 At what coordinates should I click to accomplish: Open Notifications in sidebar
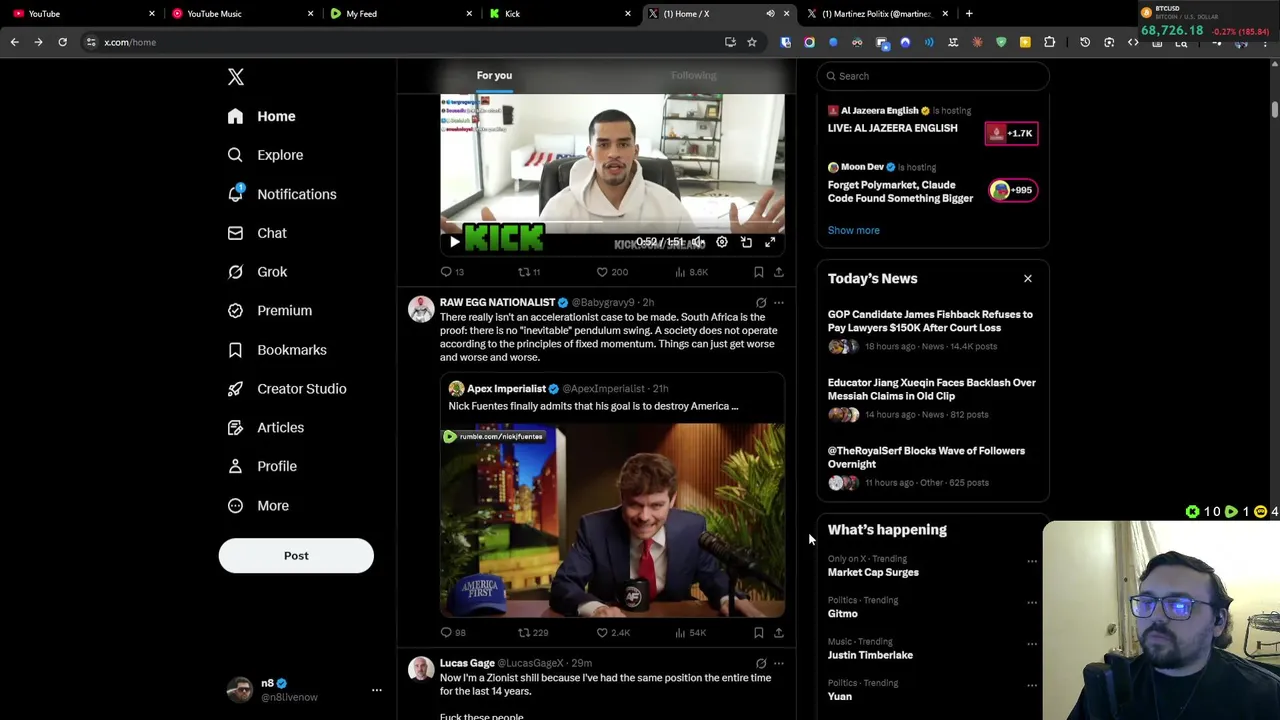[282, 194]
